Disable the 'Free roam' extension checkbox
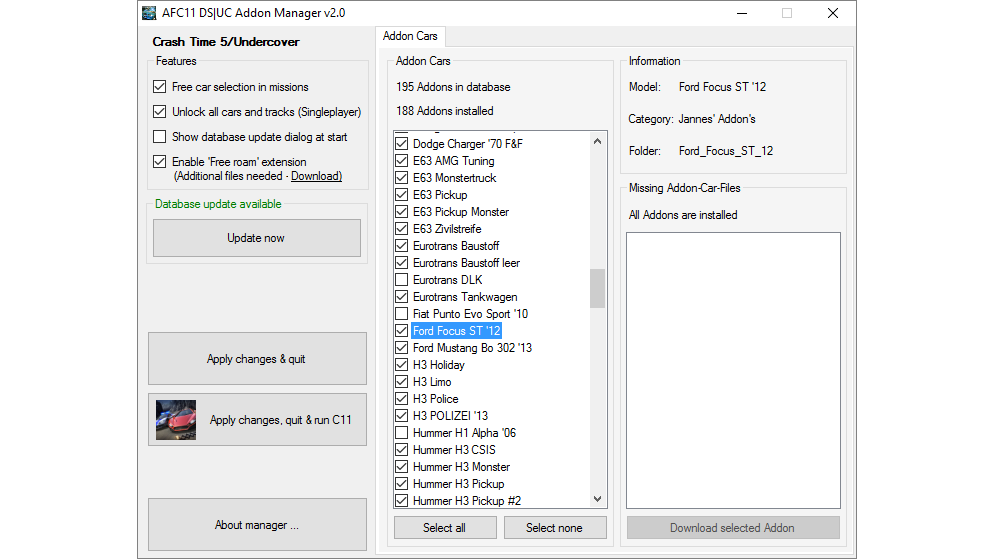 pyautogui.click(x=160, y=162)
